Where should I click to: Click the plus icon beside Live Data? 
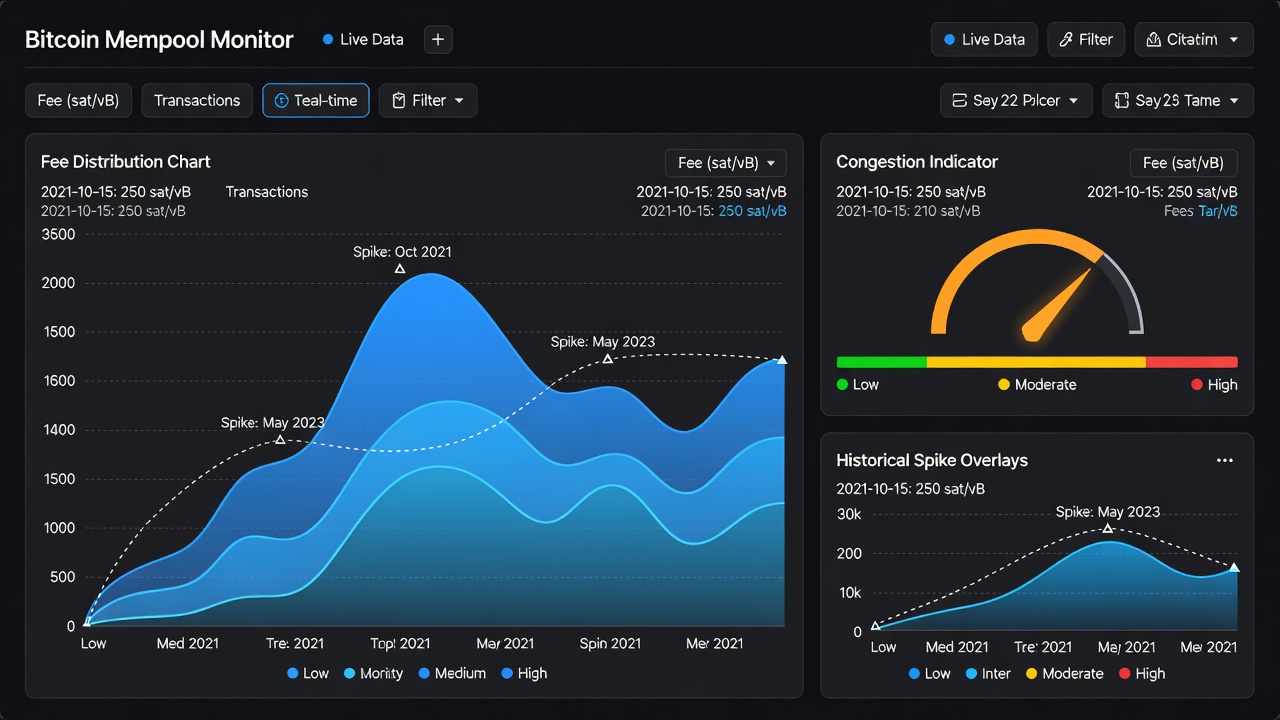(438, 40)
